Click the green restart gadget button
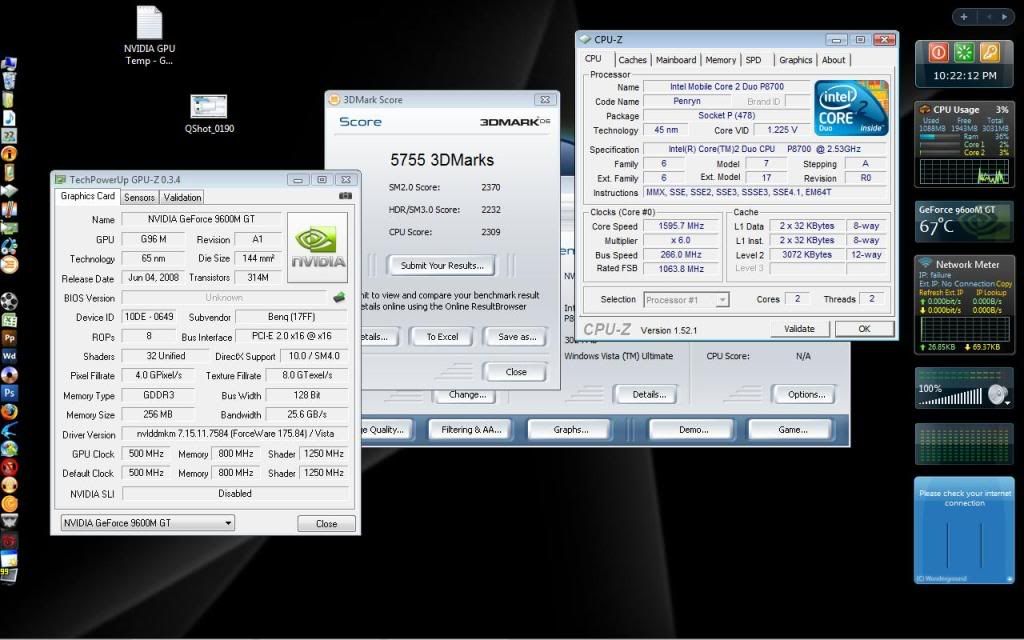Viewport: 1024px width, 640px height. (x=964, y=52)
